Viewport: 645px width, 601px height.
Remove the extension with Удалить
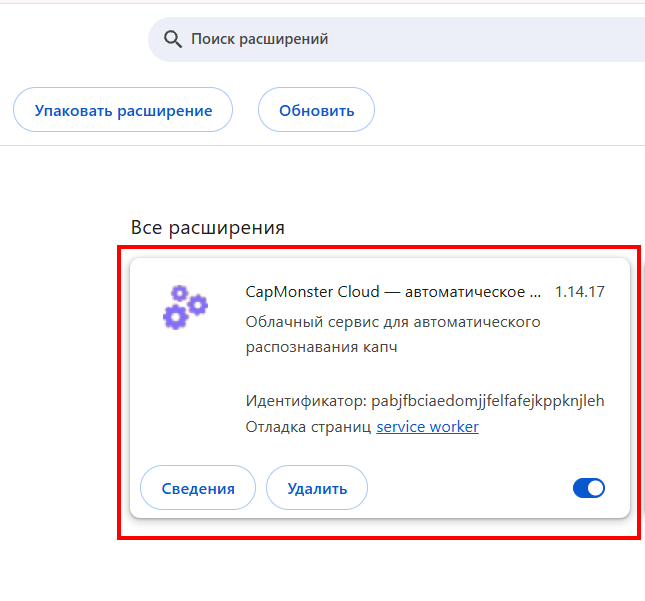317,488
